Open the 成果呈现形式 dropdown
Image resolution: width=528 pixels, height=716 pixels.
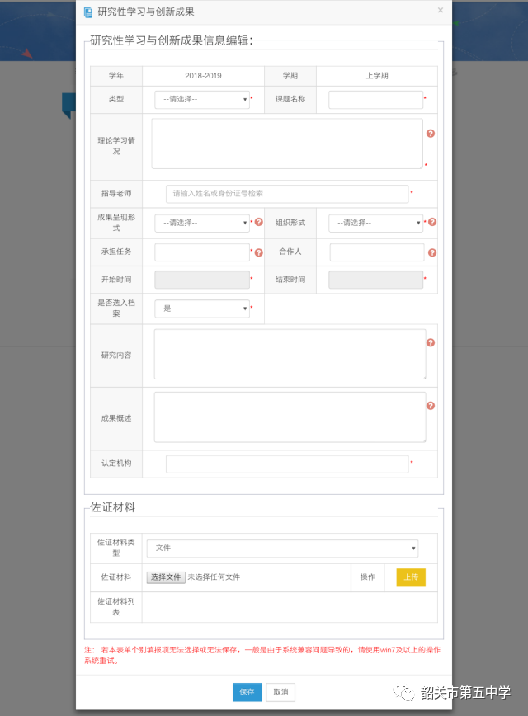click(202, 223)
